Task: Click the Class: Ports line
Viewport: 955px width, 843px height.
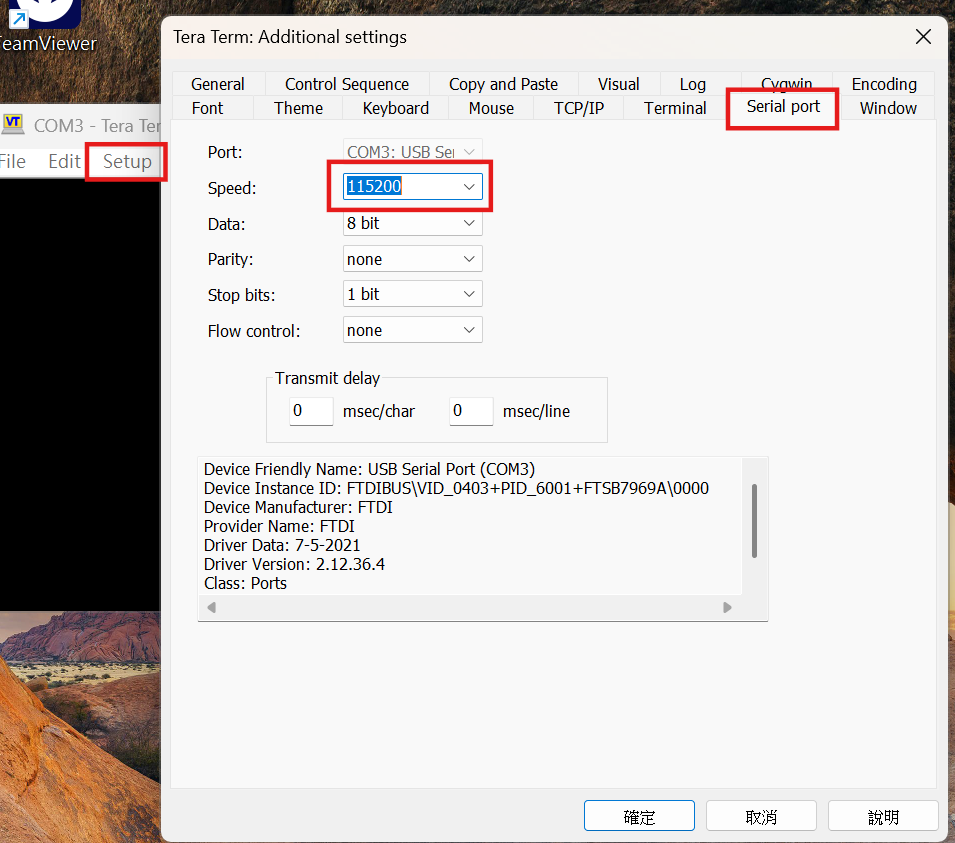Action: pyautogui.click(x=245, y=584)
